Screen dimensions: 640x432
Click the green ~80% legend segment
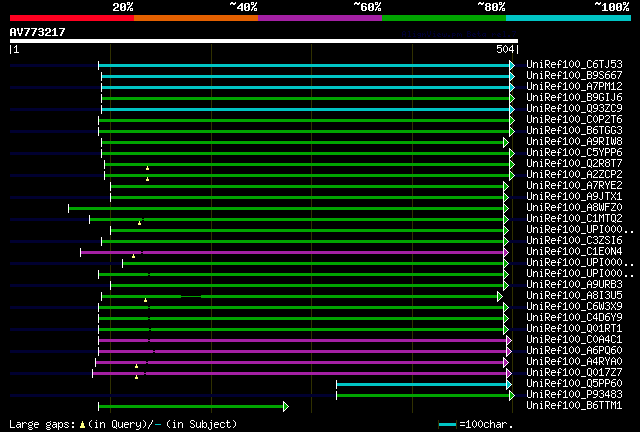pos(444,18)
